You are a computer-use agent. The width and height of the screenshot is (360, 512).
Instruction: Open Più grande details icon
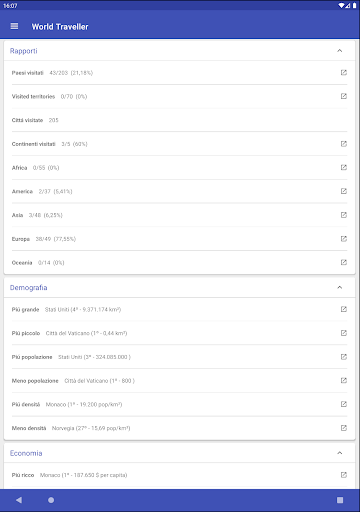[344, 309]
